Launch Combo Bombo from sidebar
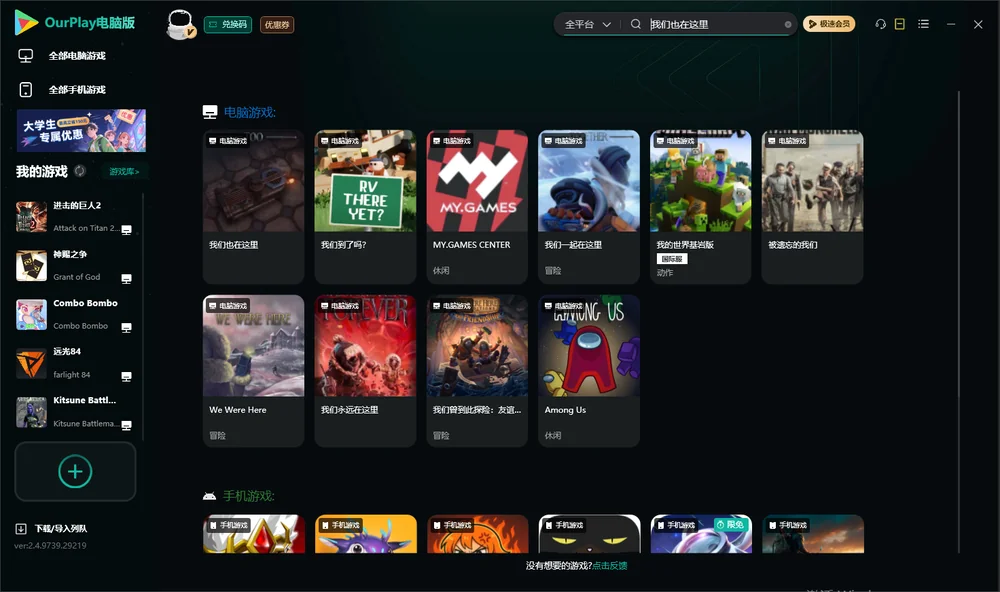The image size is (1000, 592). (74, 314)
